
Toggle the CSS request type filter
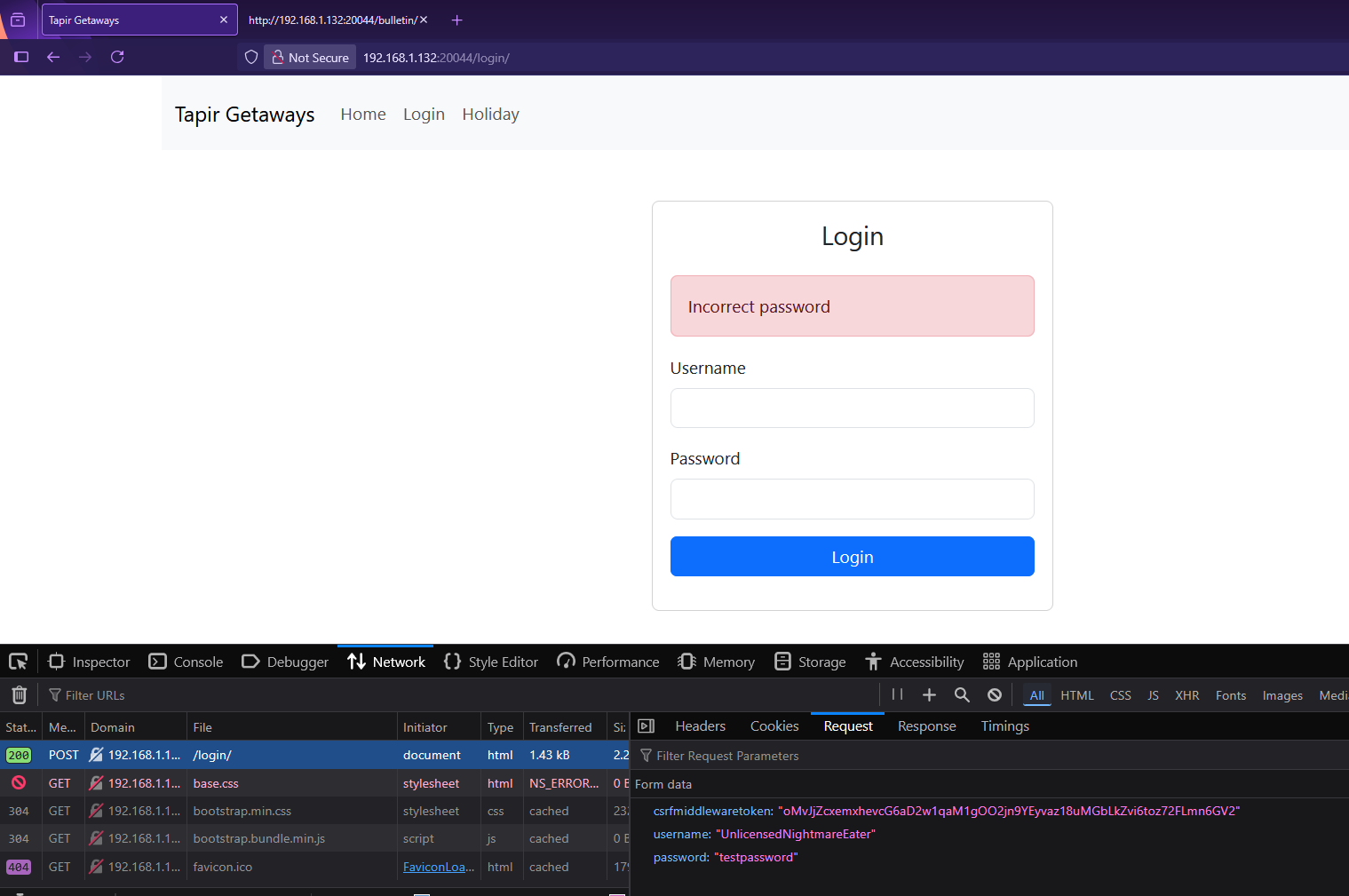tap(1120, 695)
